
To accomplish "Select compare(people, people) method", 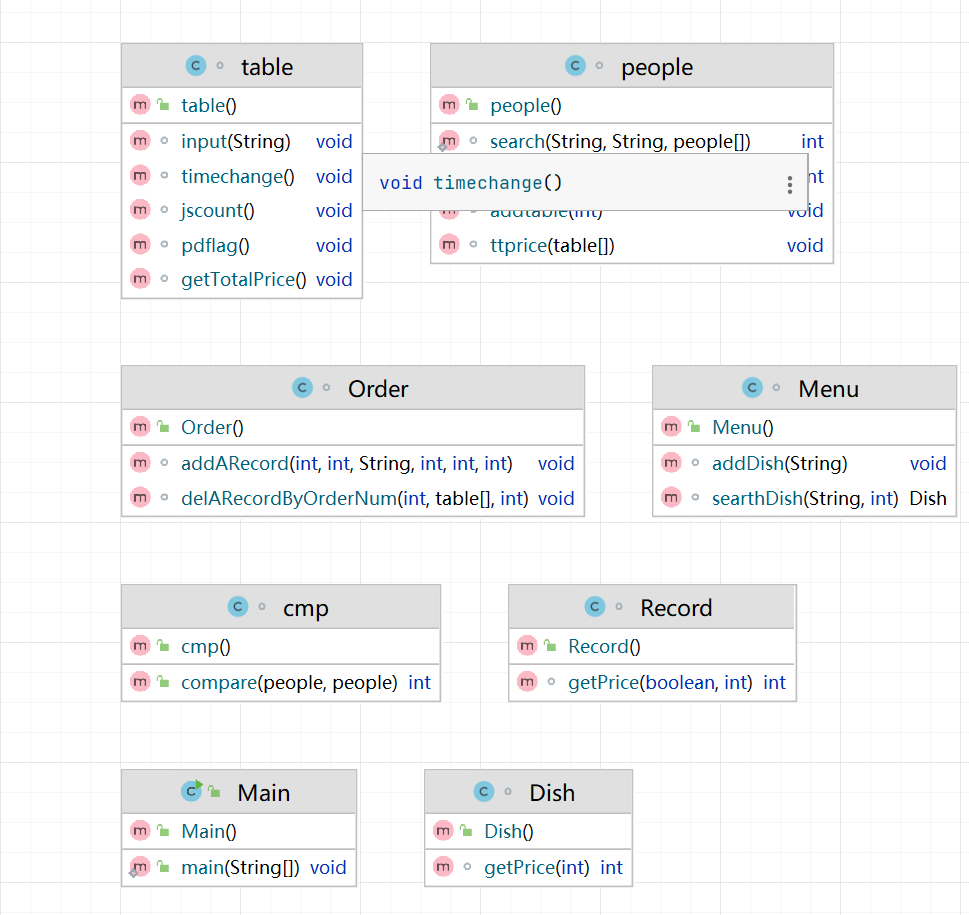I will point(289,682).
